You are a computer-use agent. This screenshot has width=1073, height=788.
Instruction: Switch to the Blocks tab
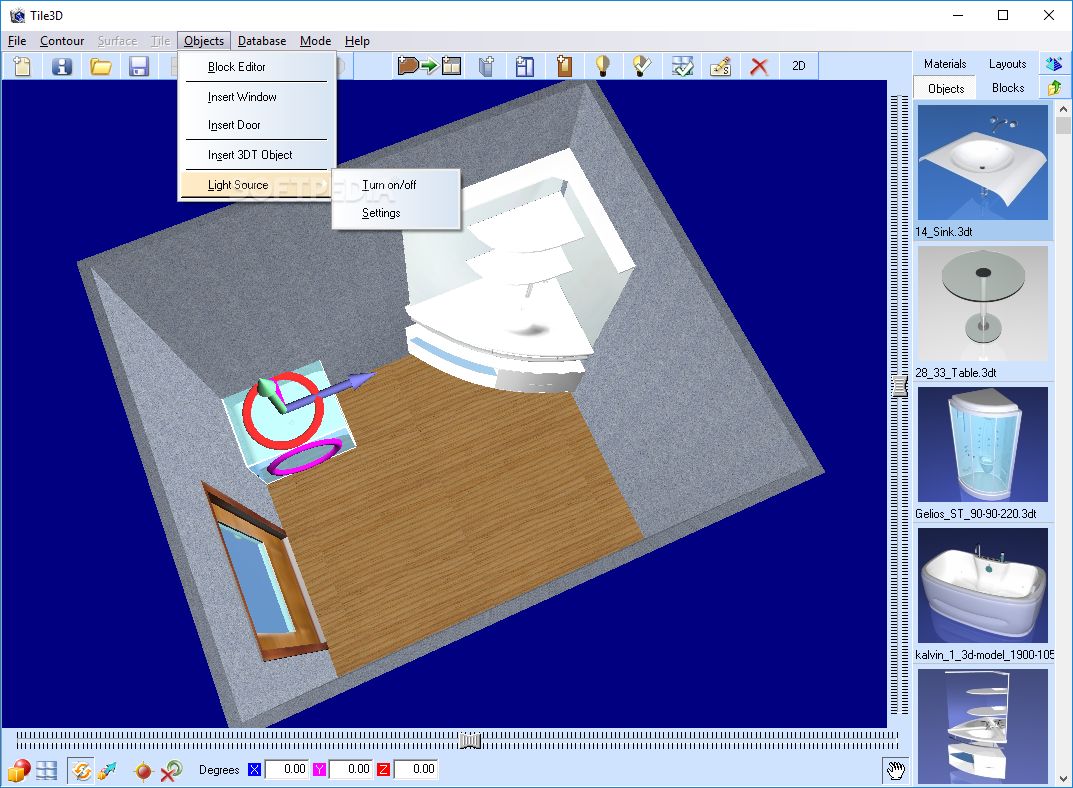pyautogui.click(x=1008, y=88)
